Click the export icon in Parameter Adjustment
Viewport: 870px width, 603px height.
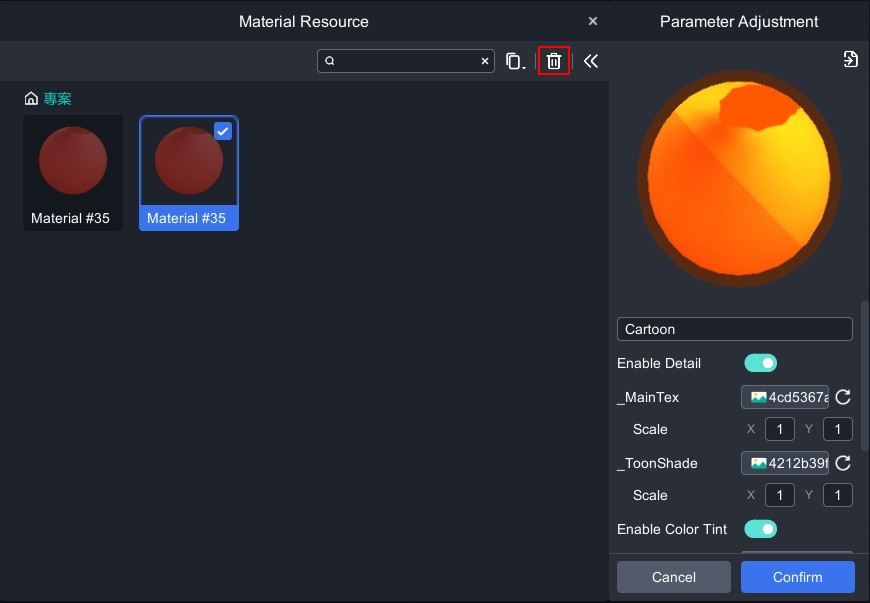(x=850, y=59)
